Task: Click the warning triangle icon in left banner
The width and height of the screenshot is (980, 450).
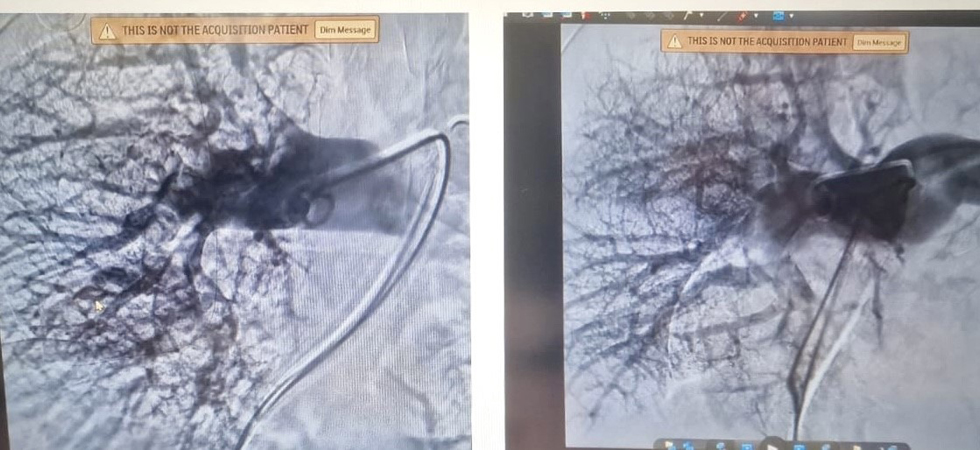Action: 108,31
